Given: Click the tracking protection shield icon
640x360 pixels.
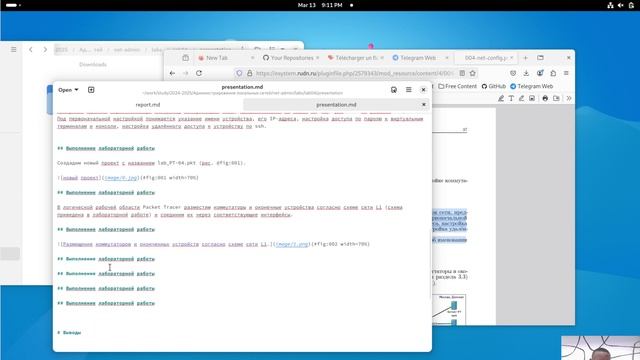Looking at the screenshot, I should (x=239, y=73).
